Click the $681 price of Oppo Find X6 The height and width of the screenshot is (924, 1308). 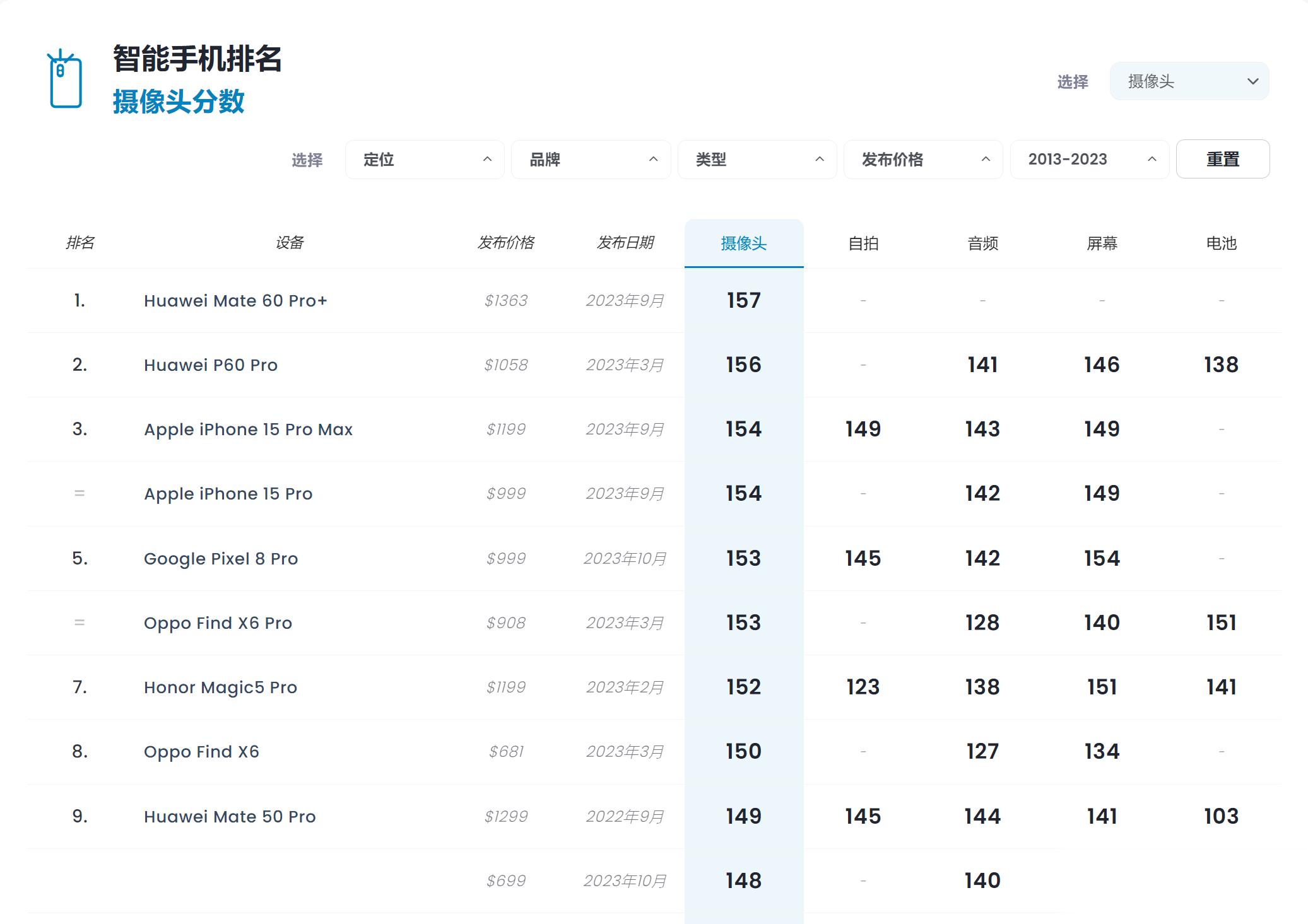pyautogui.click(x=505, y=752)
